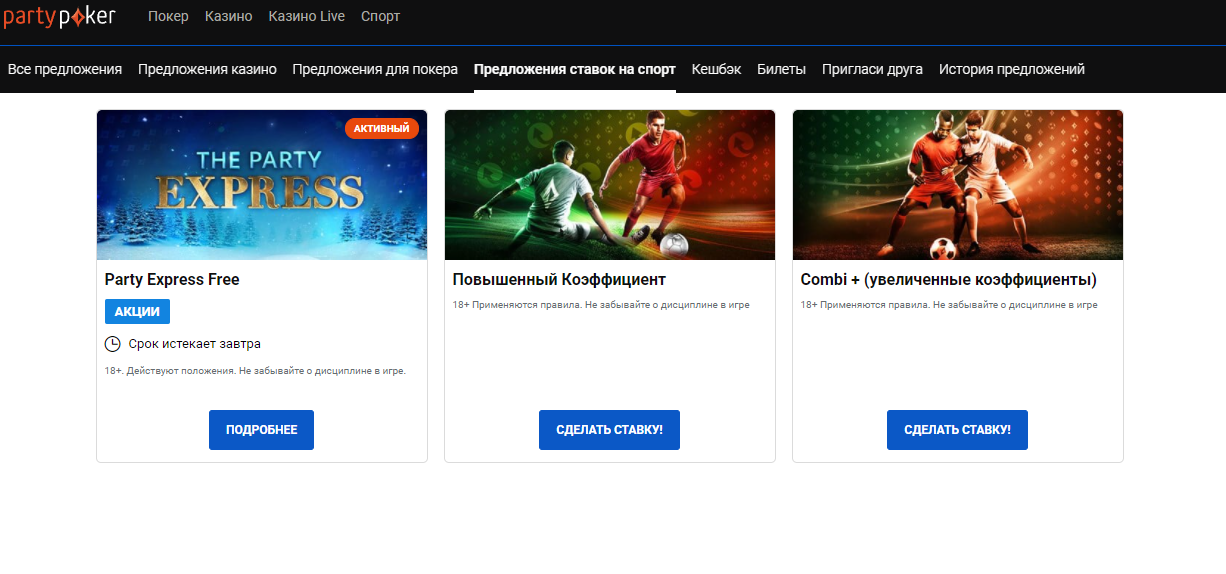The image size is (1226, 574).
Task: Click 18+ disclaimer under Повышенный Коэффициент
Action: point(601,305)
